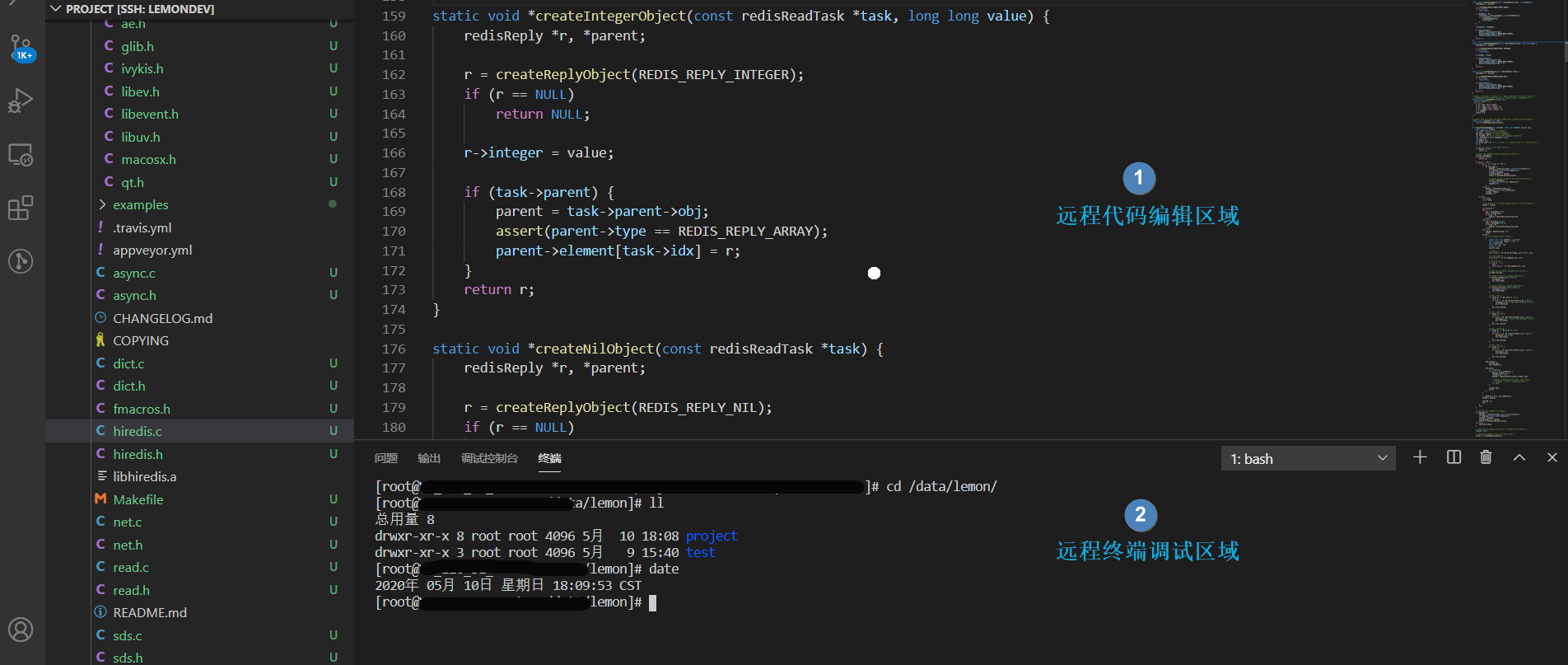Open file hiredis.h

point(138,454)
